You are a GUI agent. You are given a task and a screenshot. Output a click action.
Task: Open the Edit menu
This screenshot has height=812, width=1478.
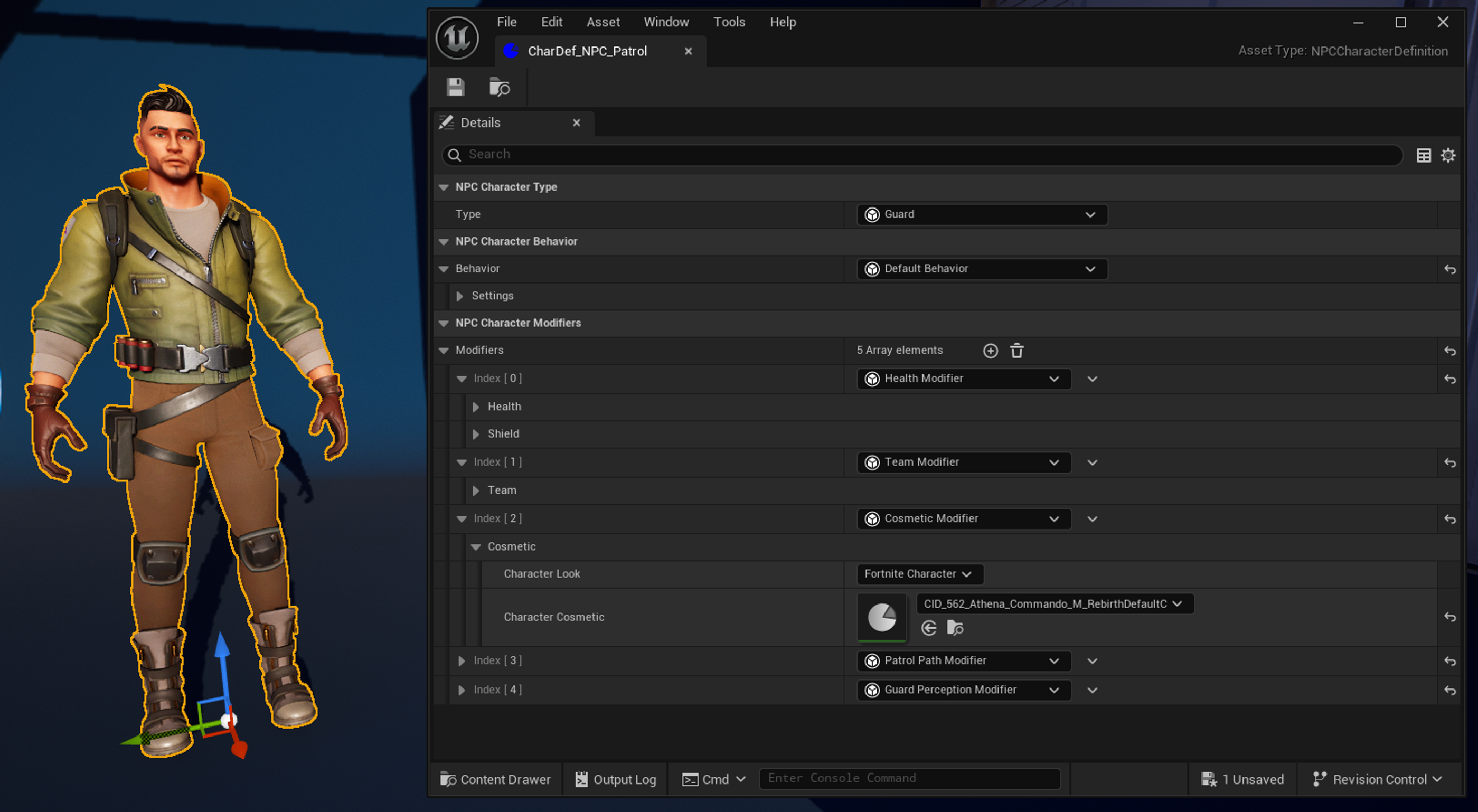(x=551, y=22)
